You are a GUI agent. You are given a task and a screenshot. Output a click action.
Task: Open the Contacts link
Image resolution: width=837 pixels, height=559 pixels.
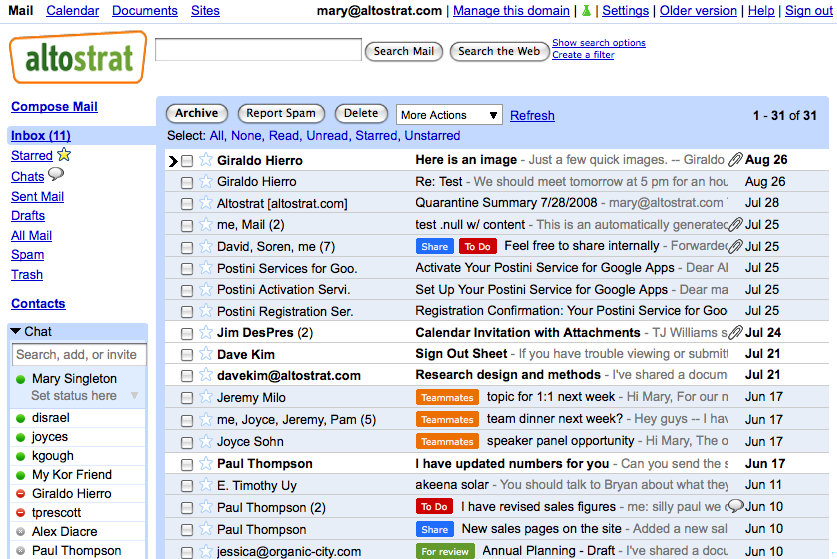(x=38, y=303)
